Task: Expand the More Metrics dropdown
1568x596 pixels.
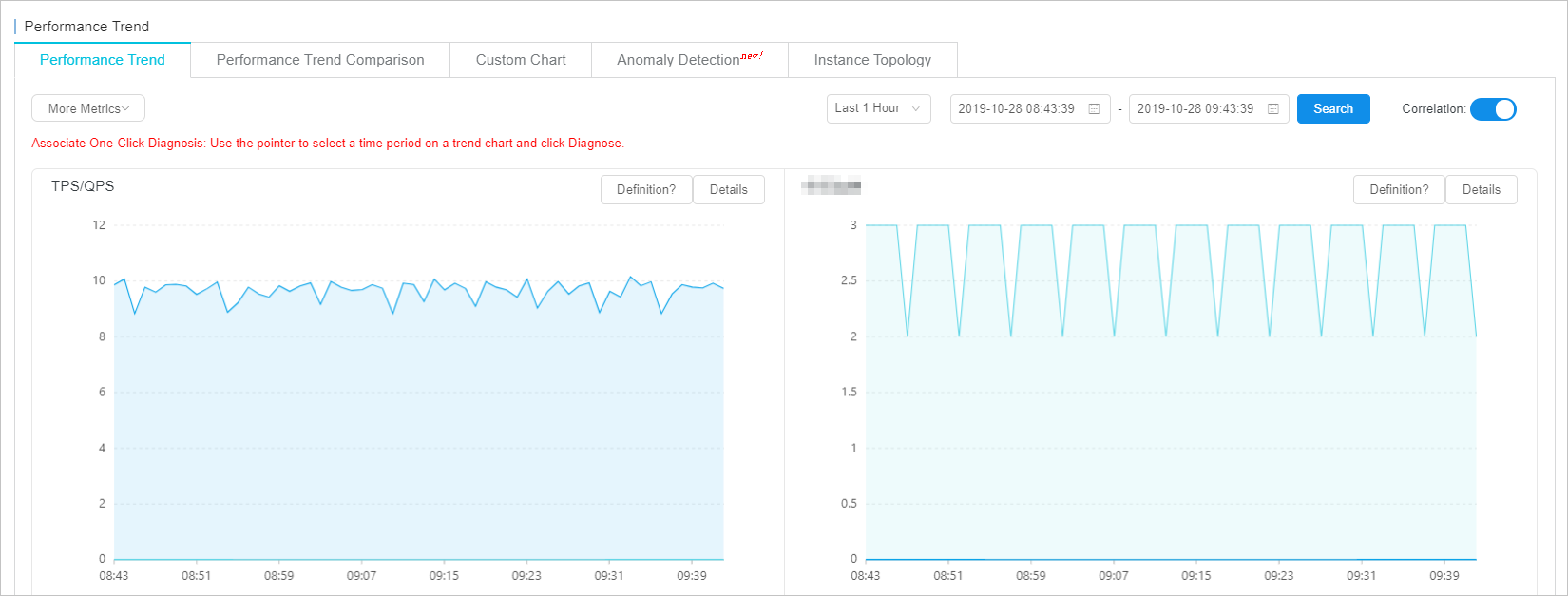Action: [x=88, y=109]
